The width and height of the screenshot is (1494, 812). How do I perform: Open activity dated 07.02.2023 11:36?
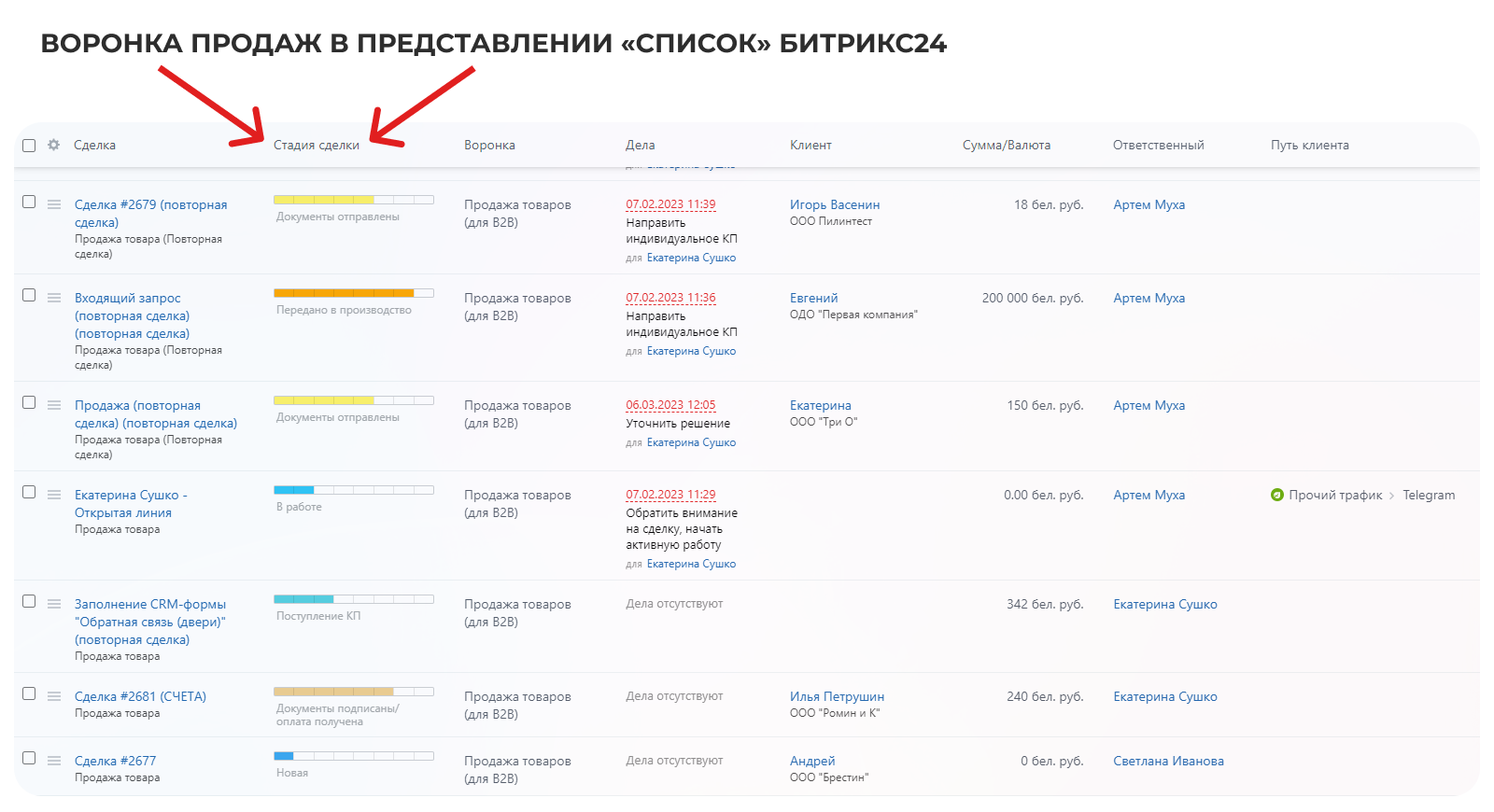(x=670, y=298)
